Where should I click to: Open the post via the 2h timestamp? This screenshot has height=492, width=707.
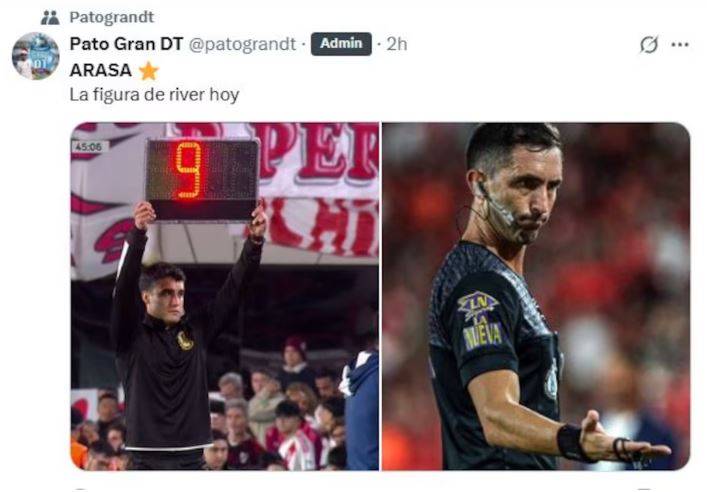coord(397,44)
